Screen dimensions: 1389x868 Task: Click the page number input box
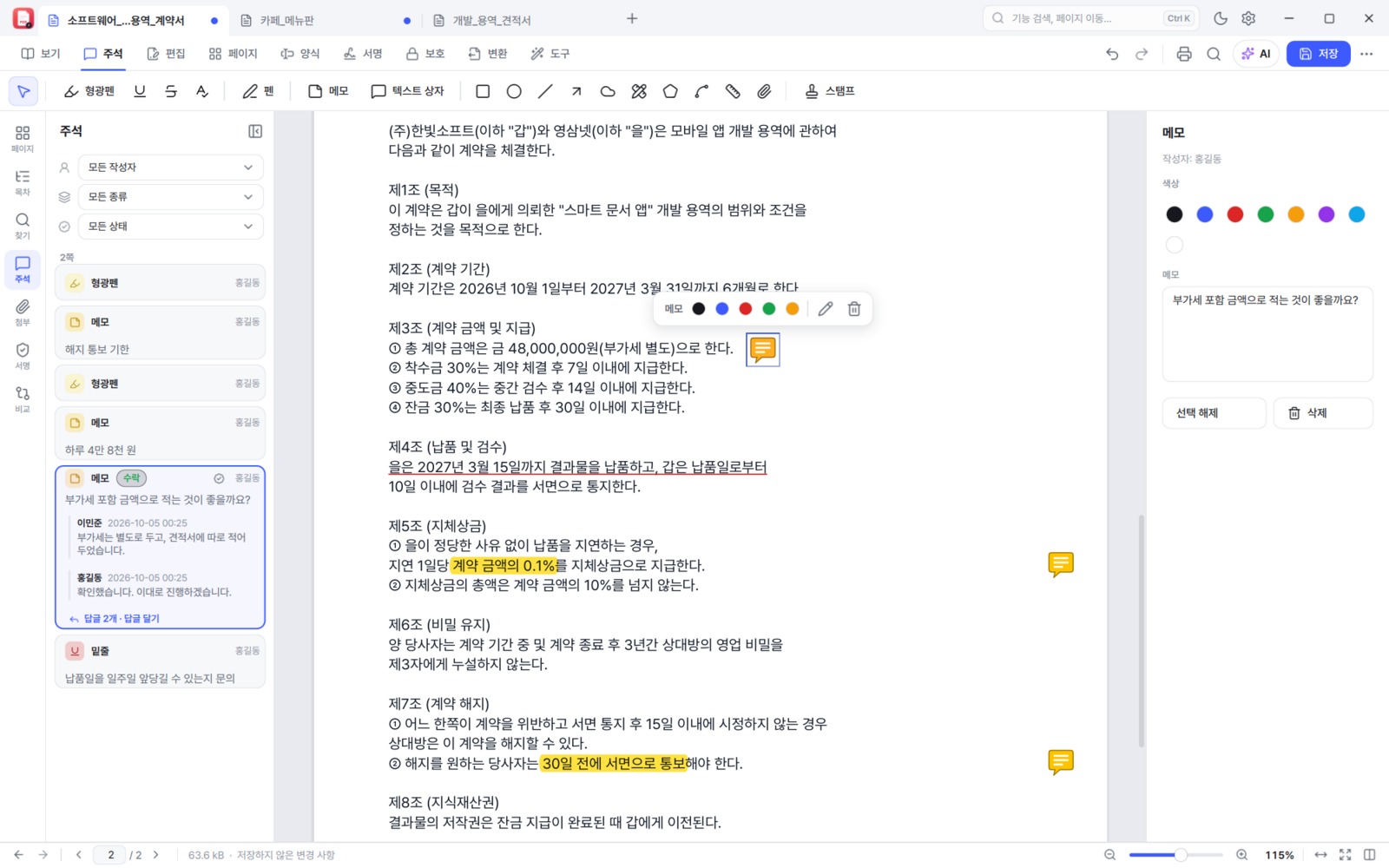point(110,855)
